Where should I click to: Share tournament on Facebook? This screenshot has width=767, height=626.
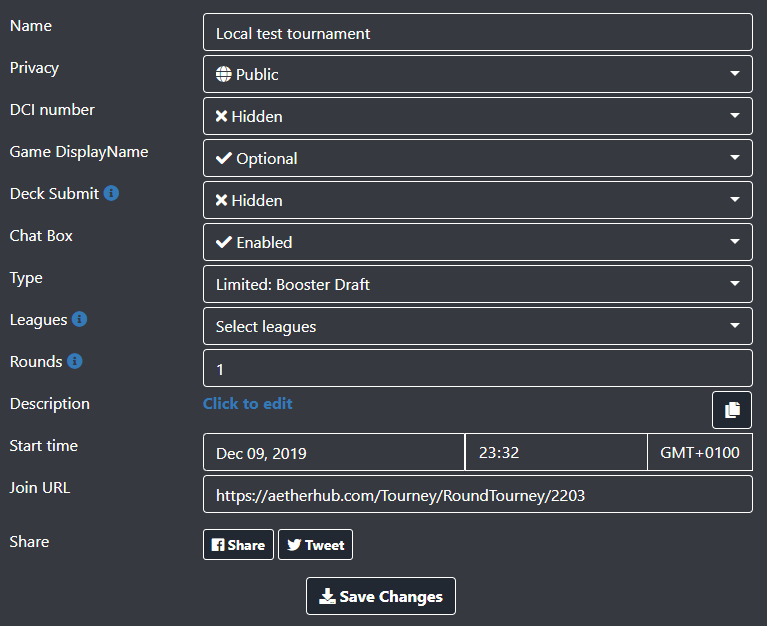point(238,545)
